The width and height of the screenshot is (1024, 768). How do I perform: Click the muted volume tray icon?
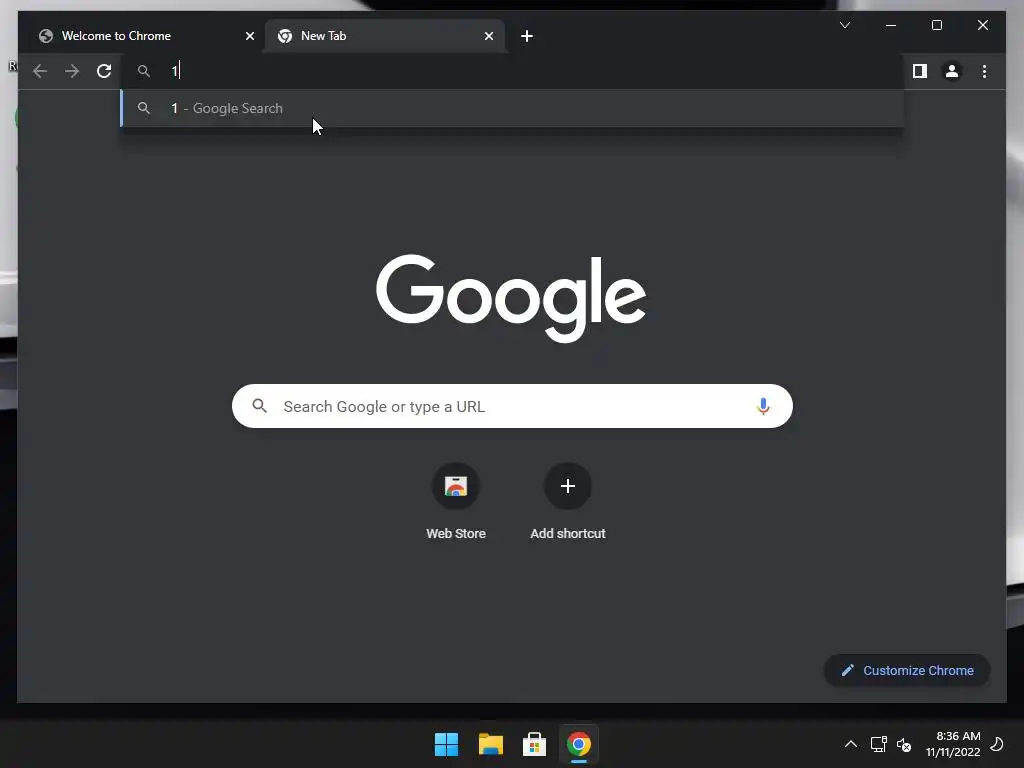pos(904,744)
